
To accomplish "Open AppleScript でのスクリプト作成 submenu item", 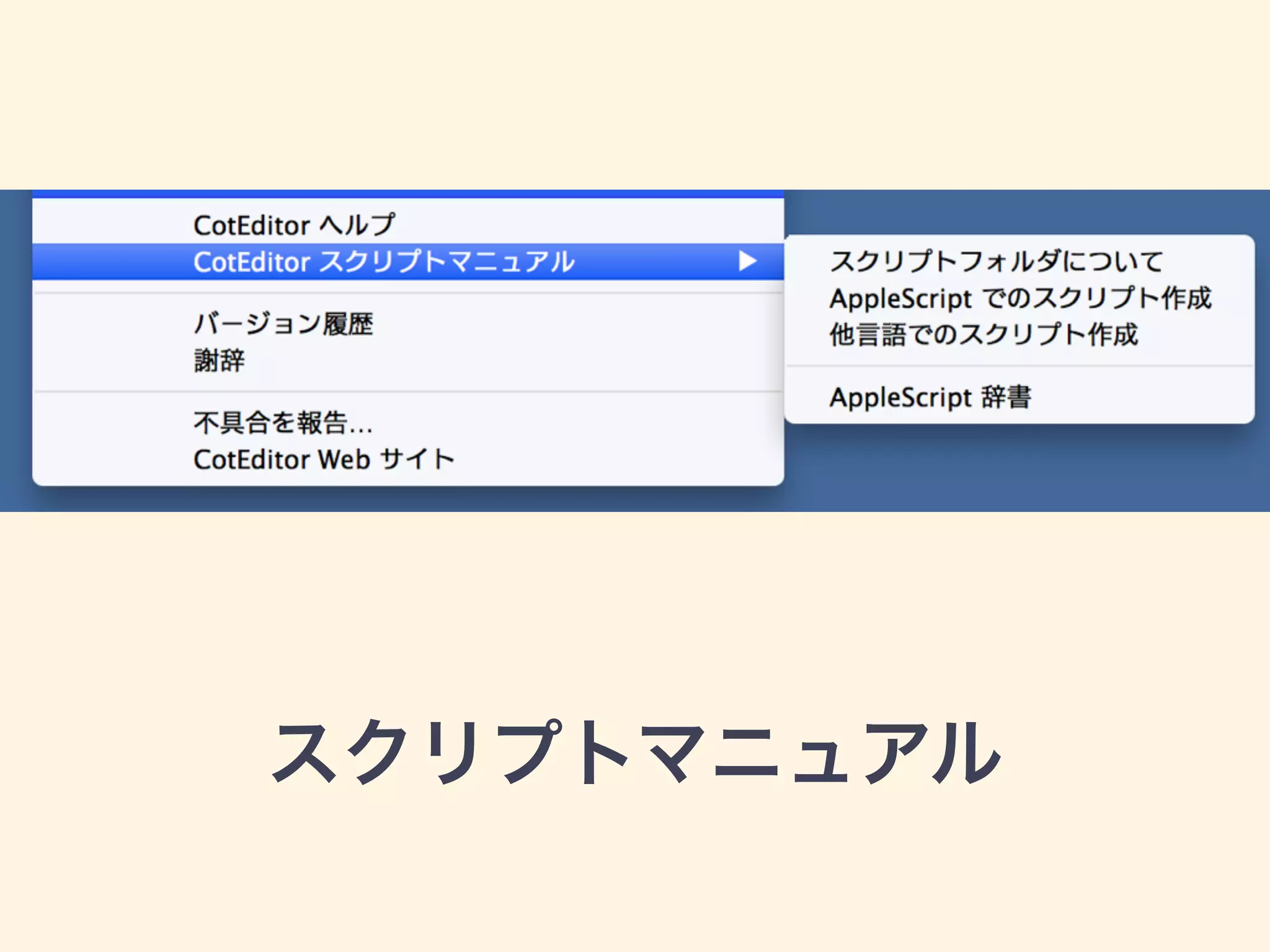I will point(1019,298).
